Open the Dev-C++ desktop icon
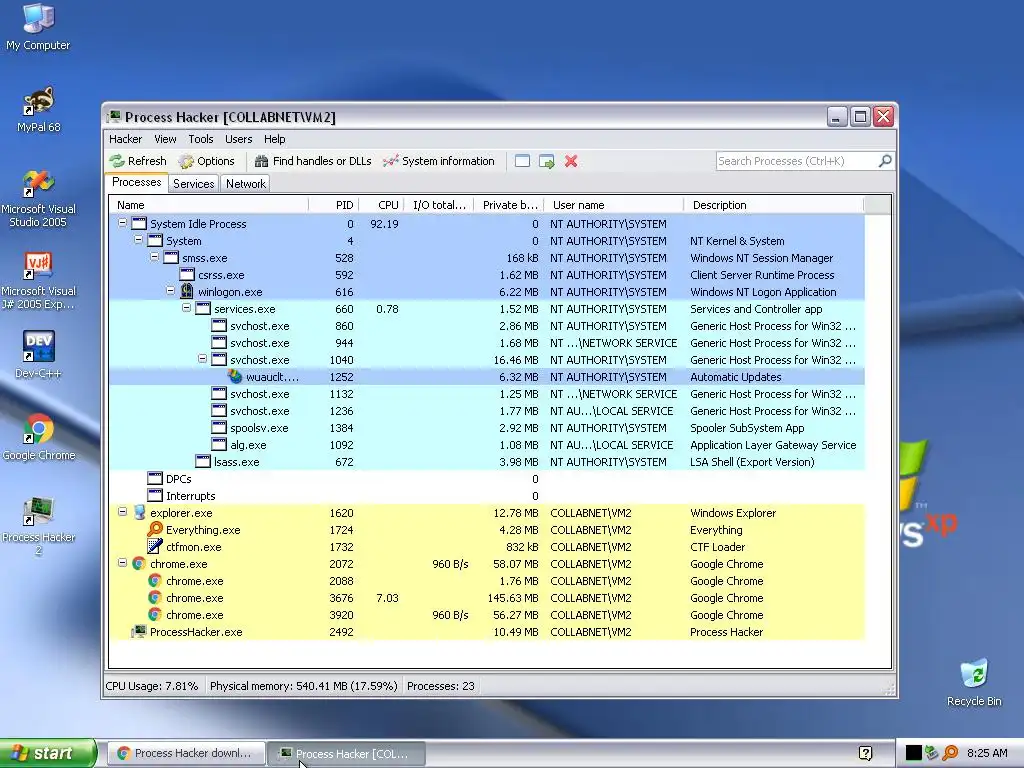1024x768 pixels. [39, 355]
